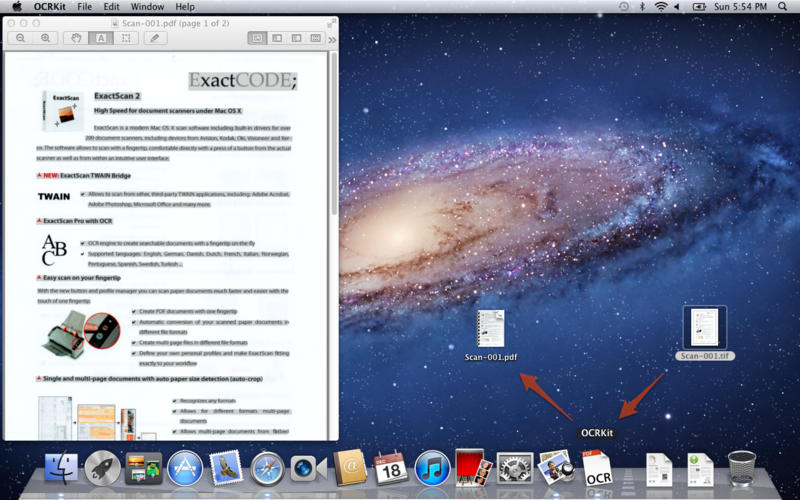
Task: Open the File menu
Action: coord(84,7)
